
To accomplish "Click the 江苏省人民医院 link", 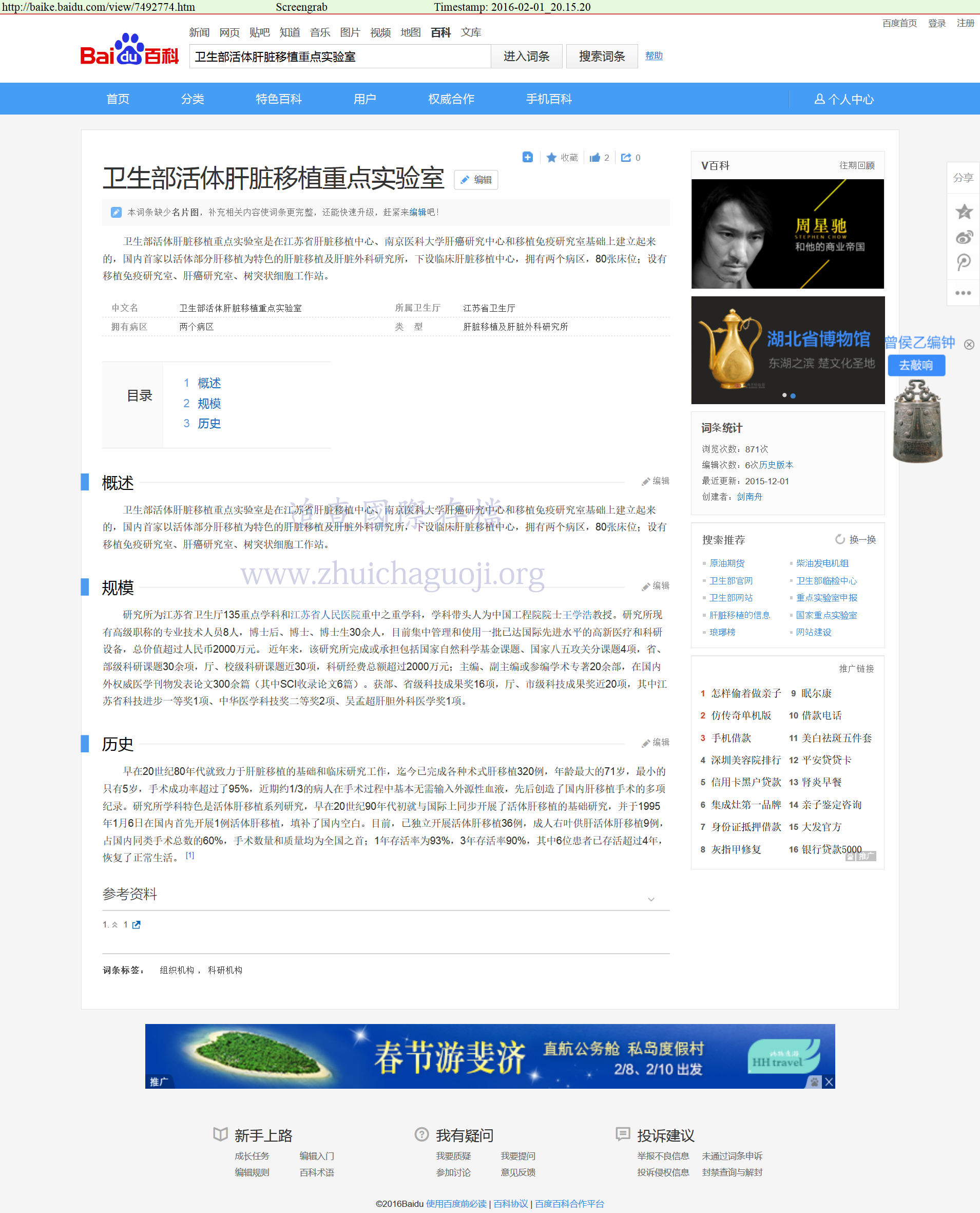I will 325,614.
